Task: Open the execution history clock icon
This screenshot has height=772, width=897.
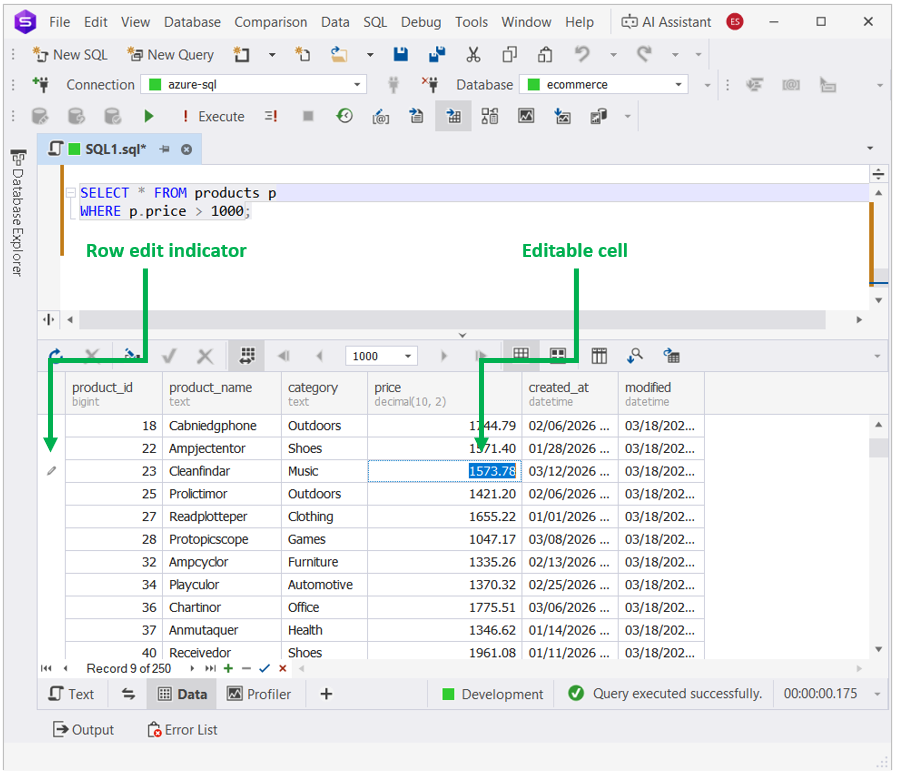Action: 344,117
